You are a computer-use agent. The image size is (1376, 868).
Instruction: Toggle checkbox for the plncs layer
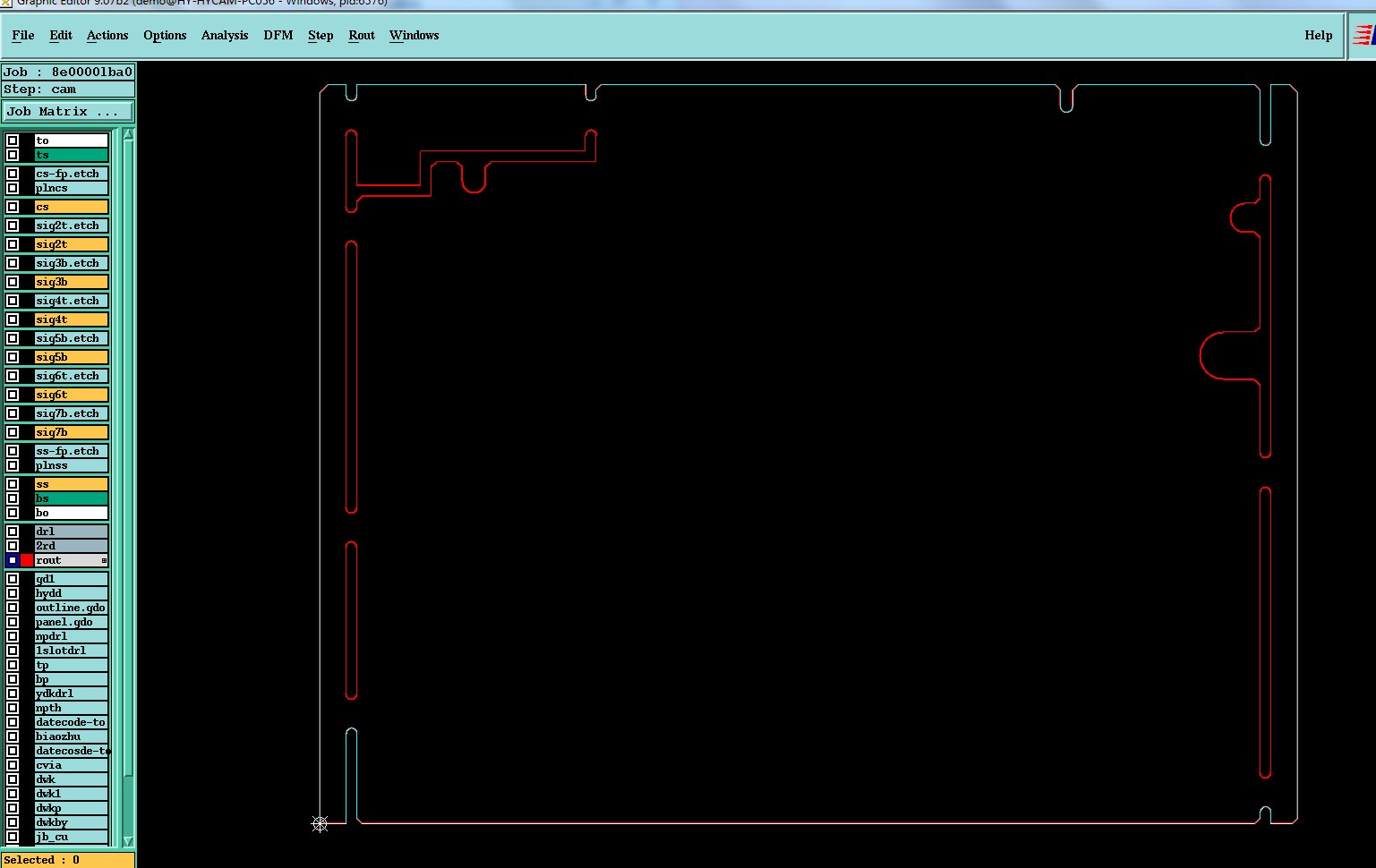[x=13, y=188]
